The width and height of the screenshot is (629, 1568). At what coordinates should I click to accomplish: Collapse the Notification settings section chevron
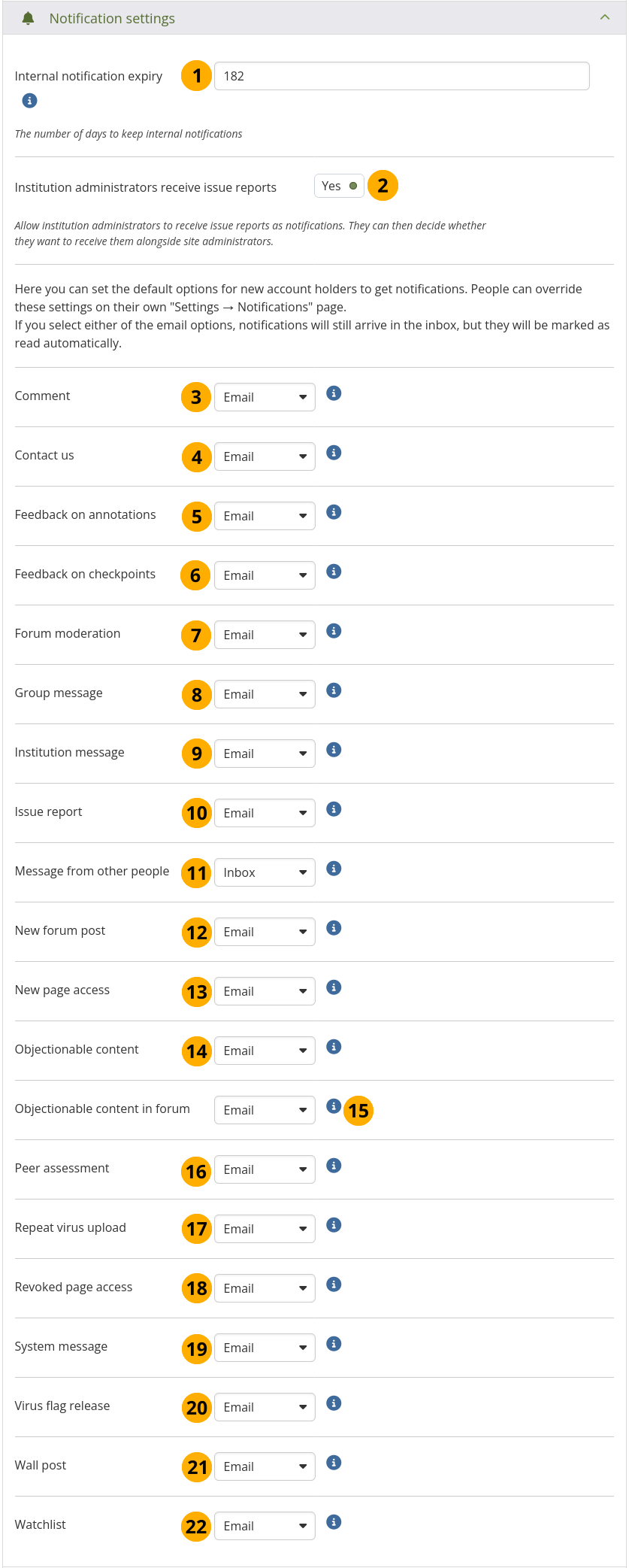click(x=605, y=17)
